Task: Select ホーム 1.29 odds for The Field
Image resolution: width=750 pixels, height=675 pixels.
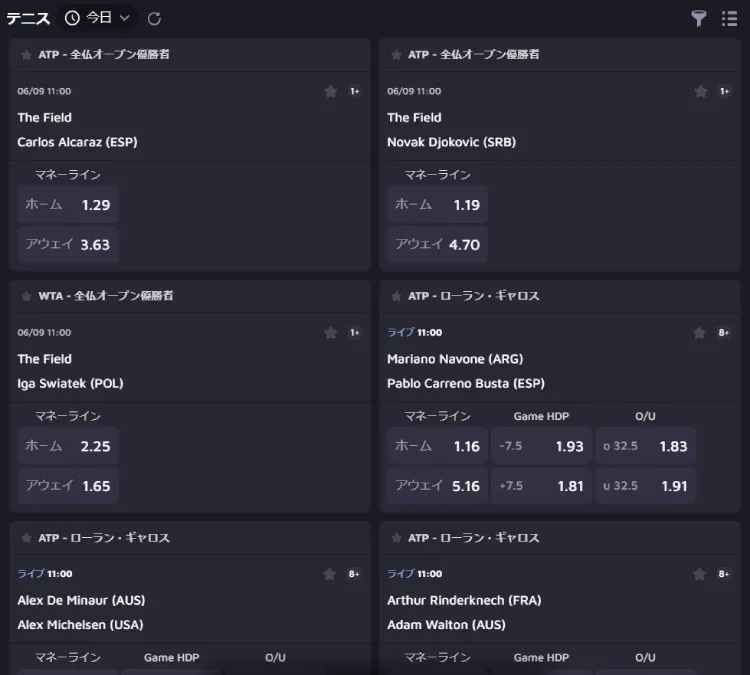Action: tap(68, 205)
